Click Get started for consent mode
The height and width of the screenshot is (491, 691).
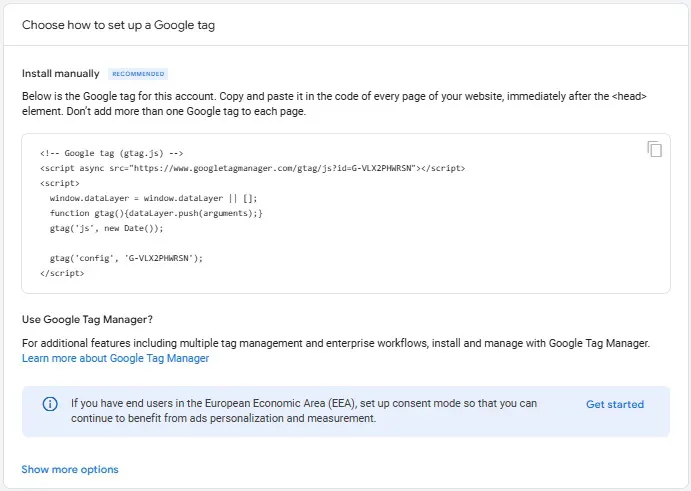[615, 404]
